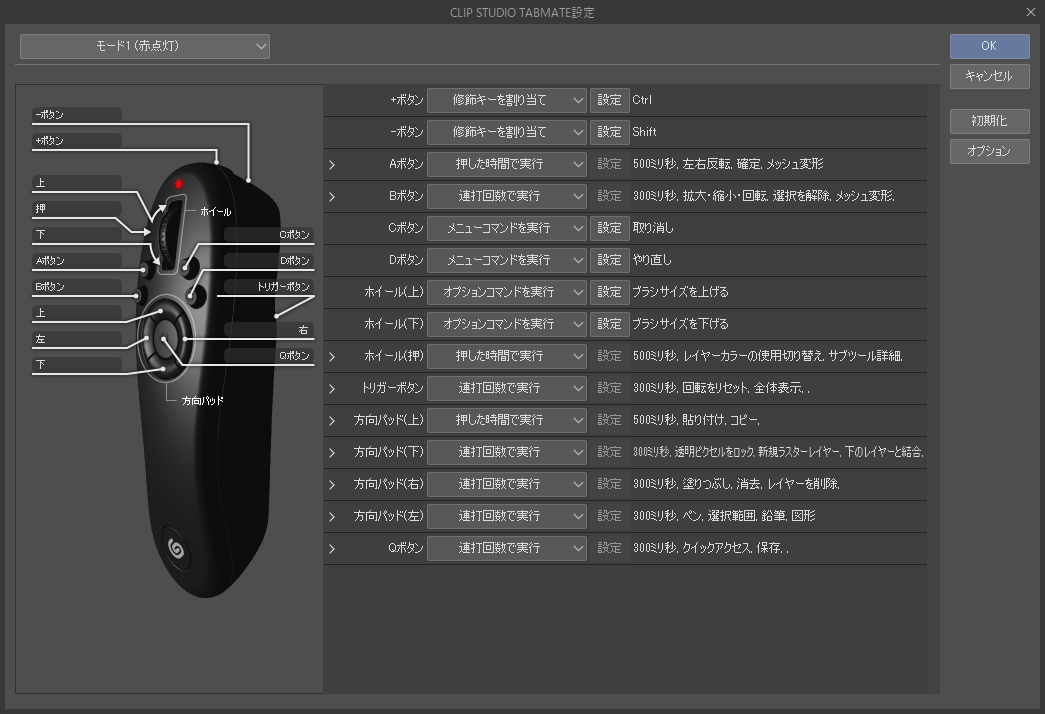The height and width of the screenshot is (714, 1045).
Task: Click the 取り消し command text
Action: point(653,228)
